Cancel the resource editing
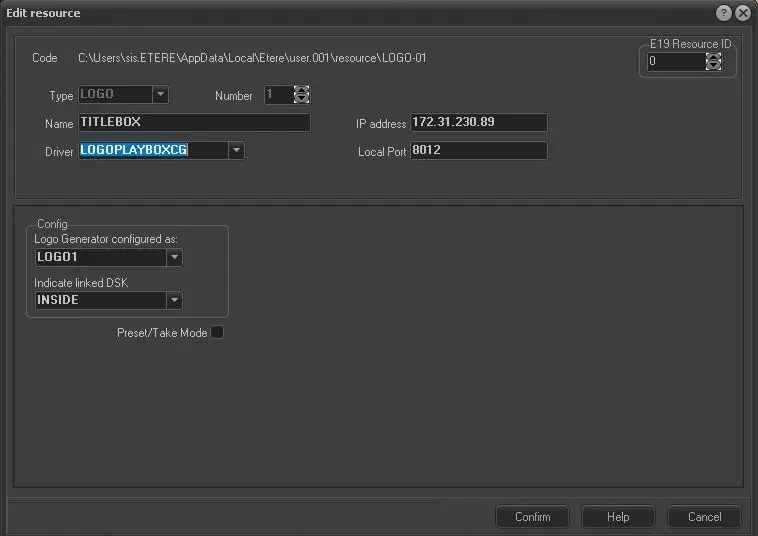The width and height of the screenshot is (758, 536). pos(704,517)
